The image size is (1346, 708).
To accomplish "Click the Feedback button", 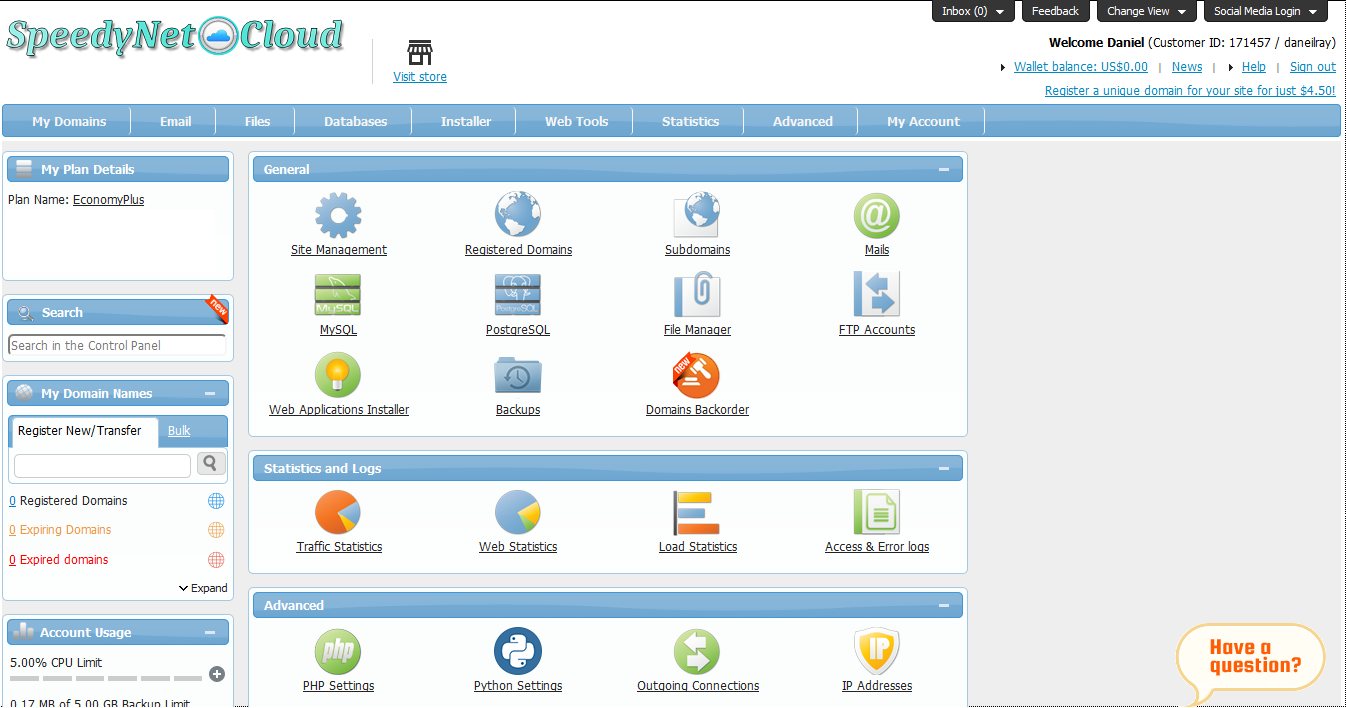I will click(1055, 11).
